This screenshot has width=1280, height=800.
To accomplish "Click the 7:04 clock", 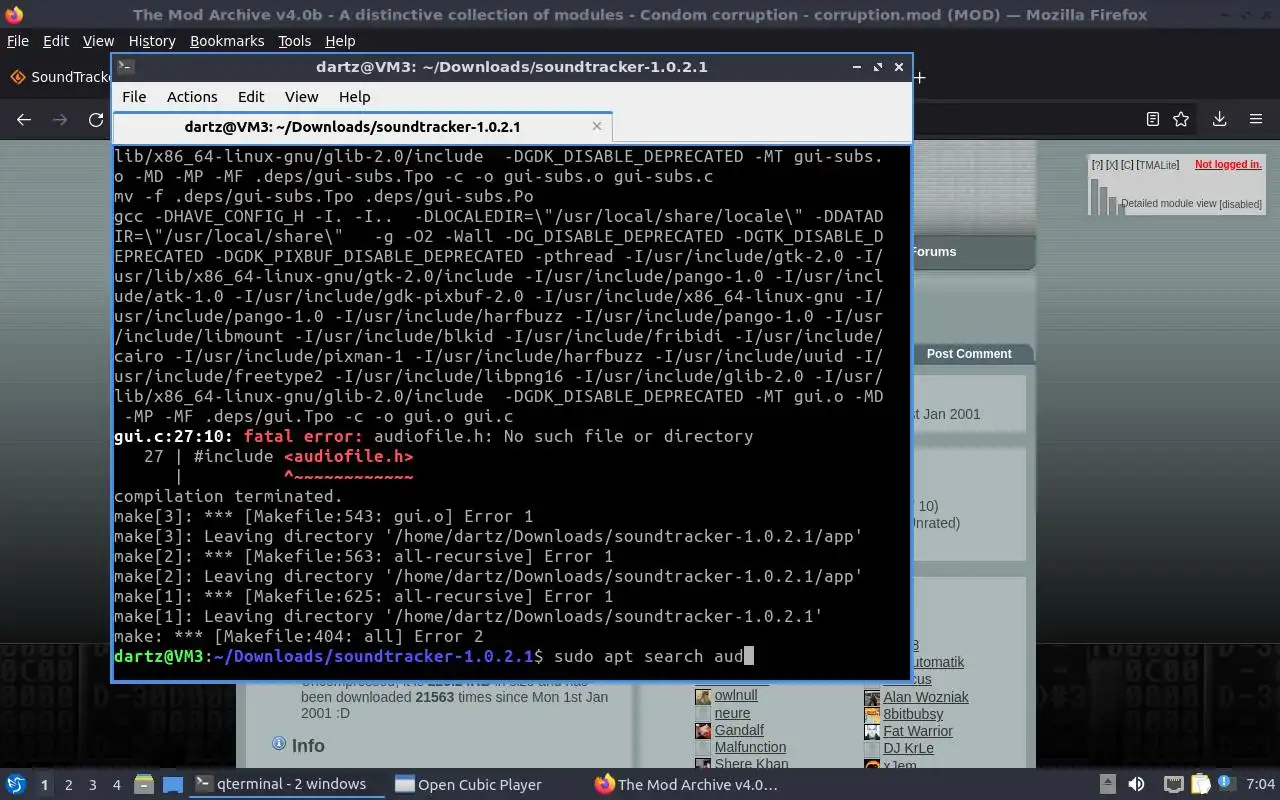I will pos(1261,784).
